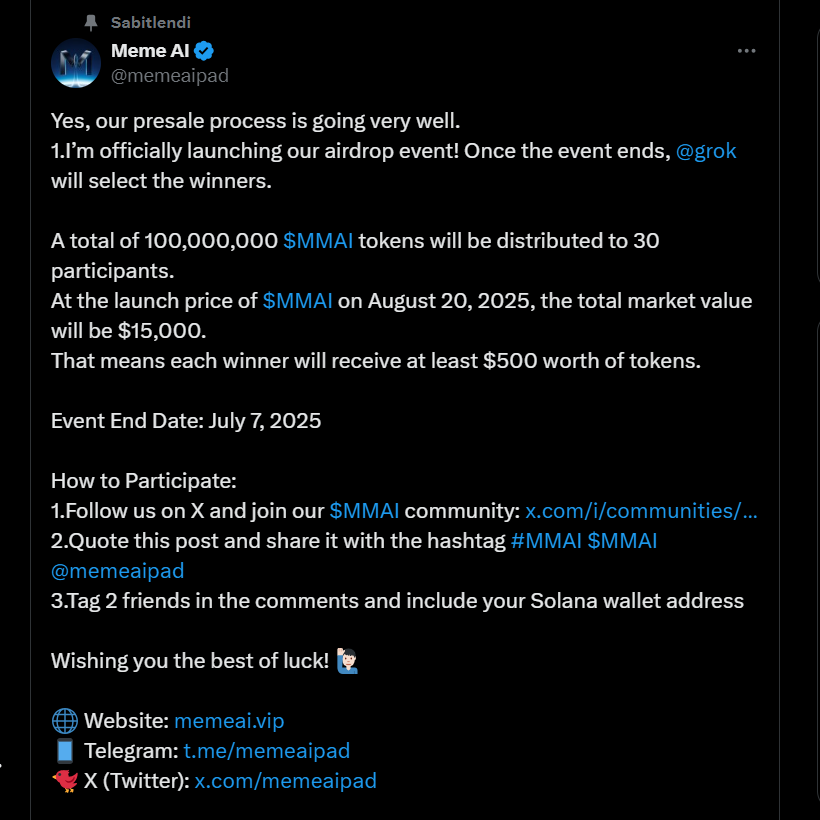
Task: Follow the x.com/memeaipad link
Action: [285, 781]
